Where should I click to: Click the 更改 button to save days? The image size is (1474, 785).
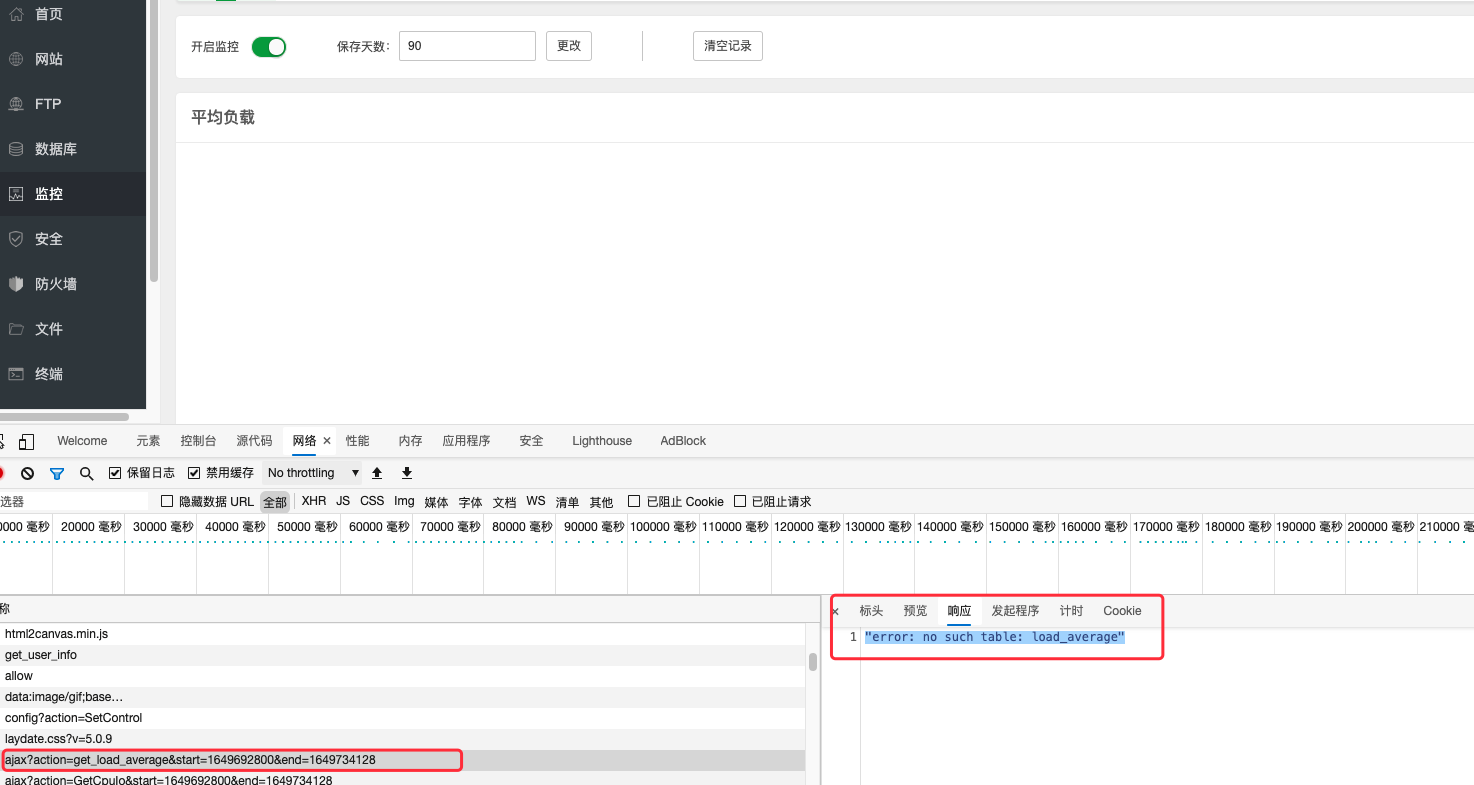(569, 47)
